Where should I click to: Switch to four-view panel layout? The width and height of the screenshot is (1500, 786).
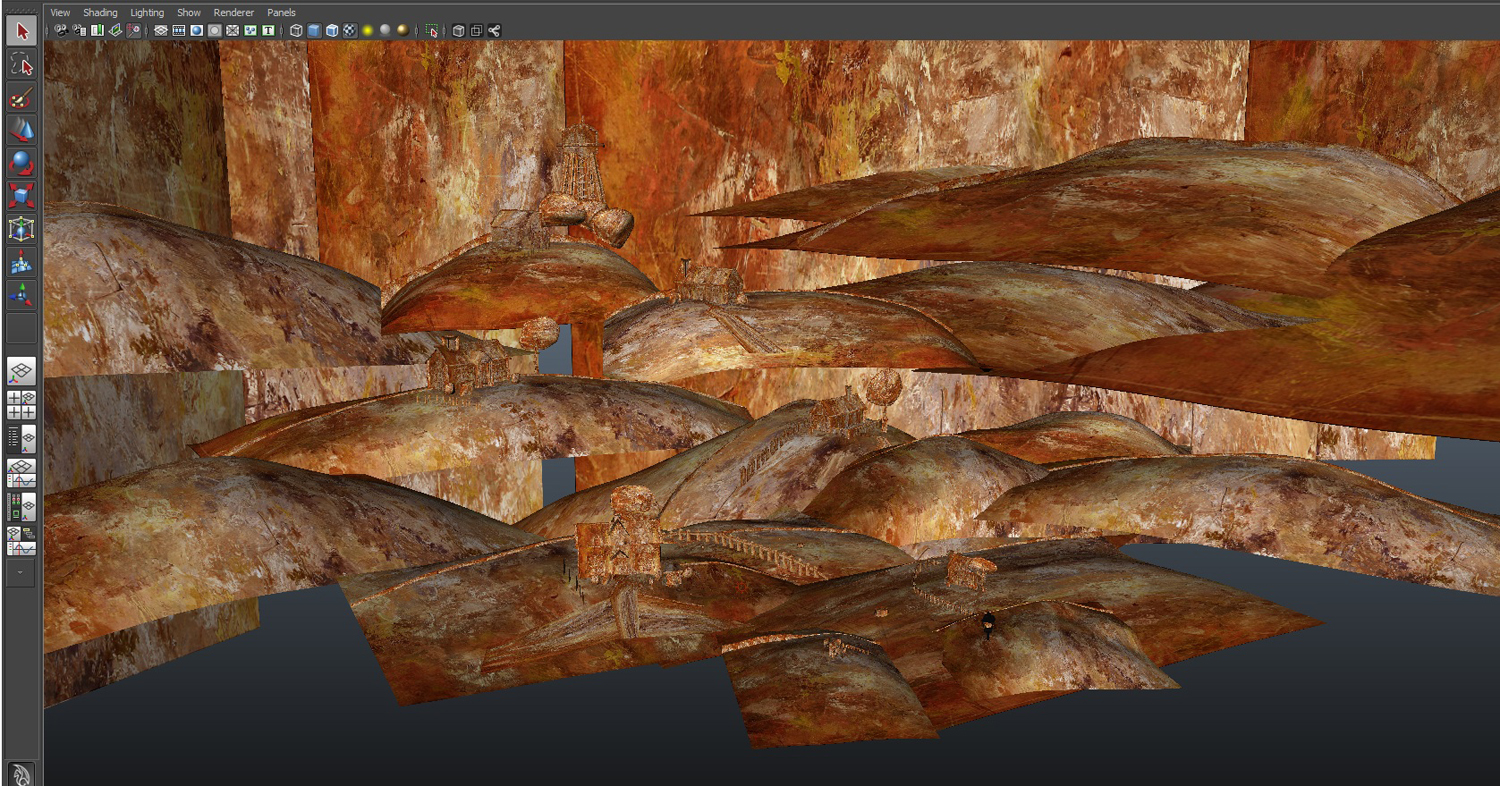click(x=21, y=405)
